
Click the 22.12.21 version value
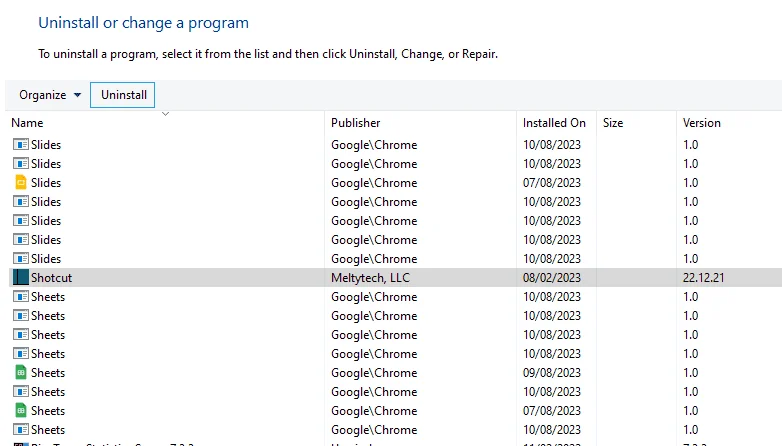click(703, 277)
